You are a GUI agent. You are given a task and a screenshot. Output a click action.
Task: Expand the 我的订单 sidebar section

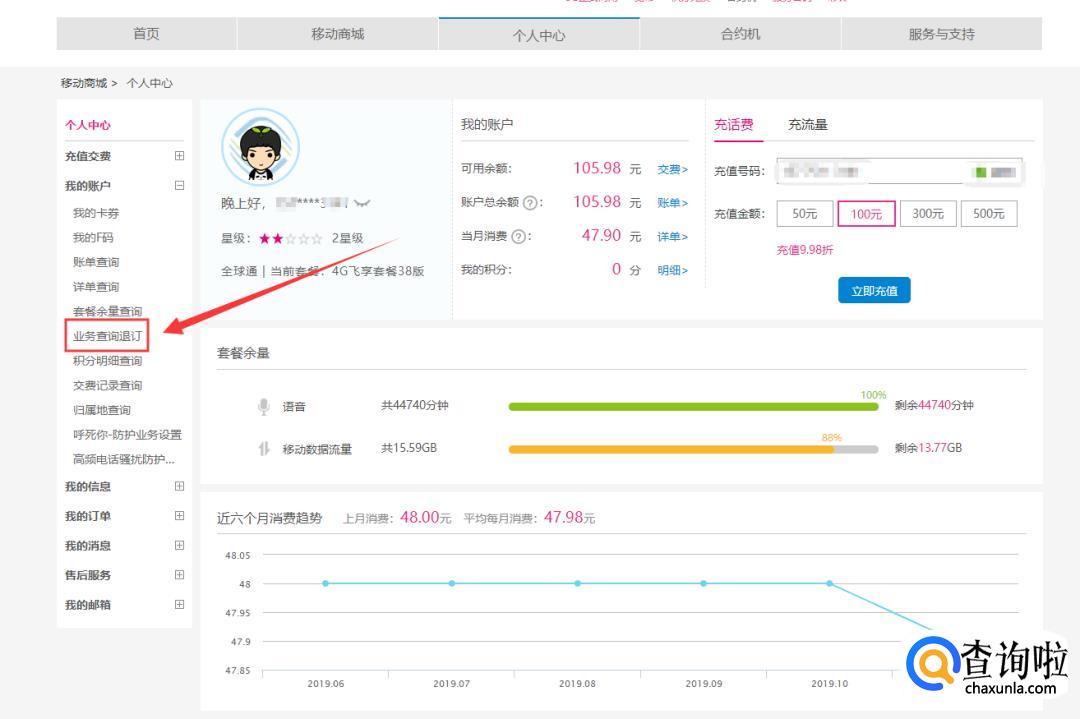pos(179,516)
